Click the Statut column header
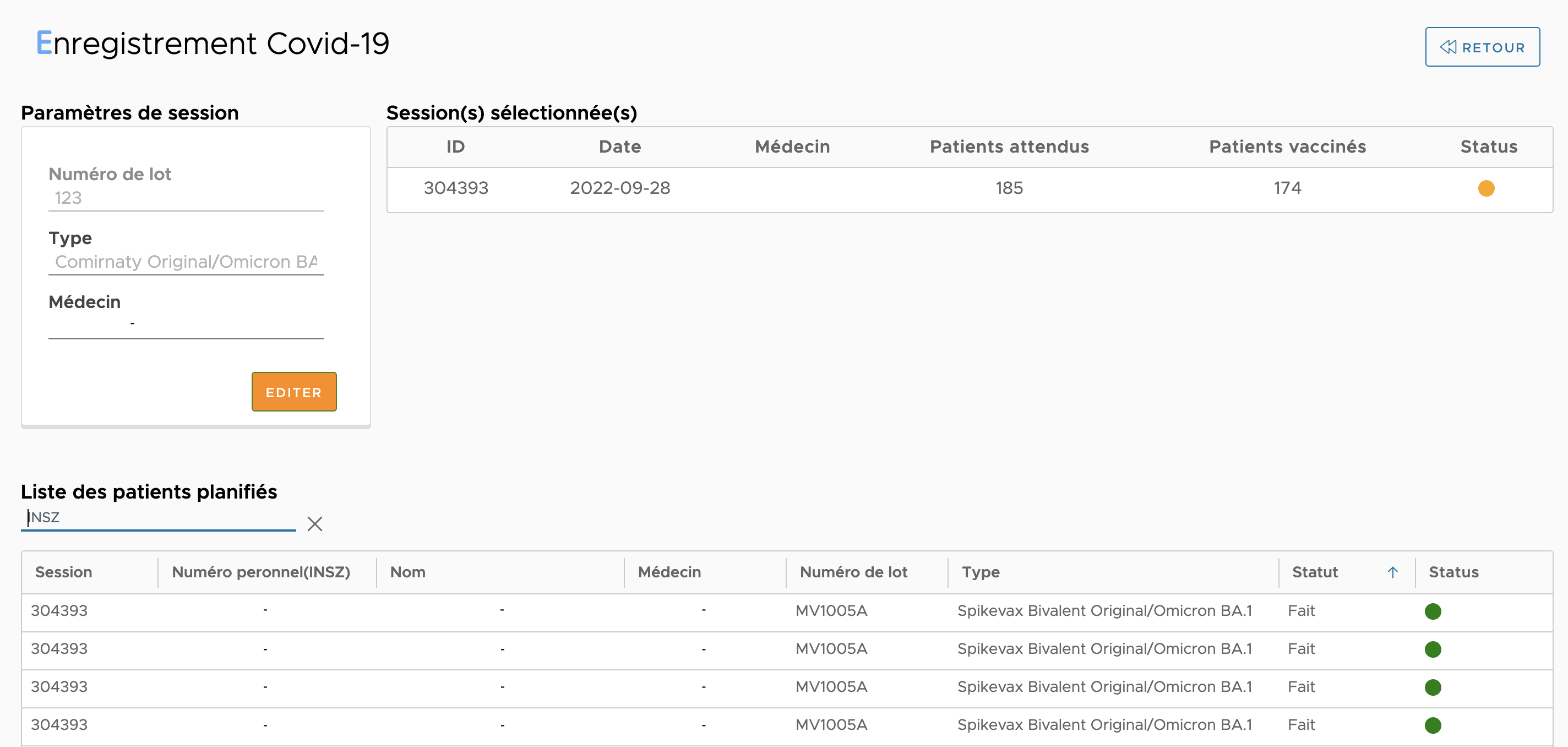 [1315, 572]
